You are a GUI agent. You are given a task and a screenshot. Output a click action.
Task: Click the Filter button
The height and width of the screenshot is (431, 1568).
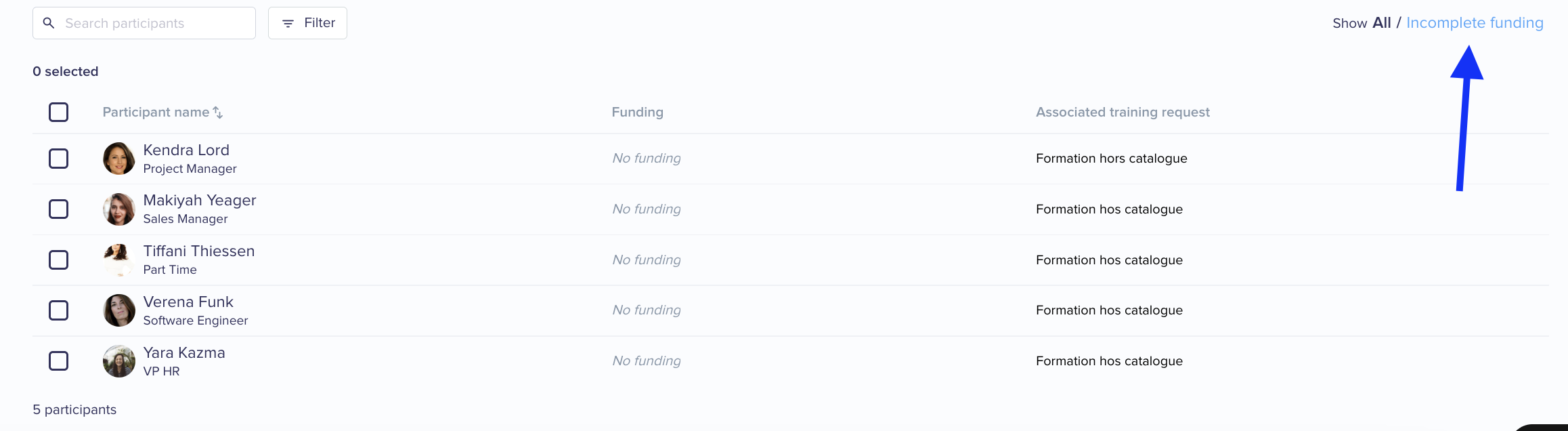pos(307,23)
